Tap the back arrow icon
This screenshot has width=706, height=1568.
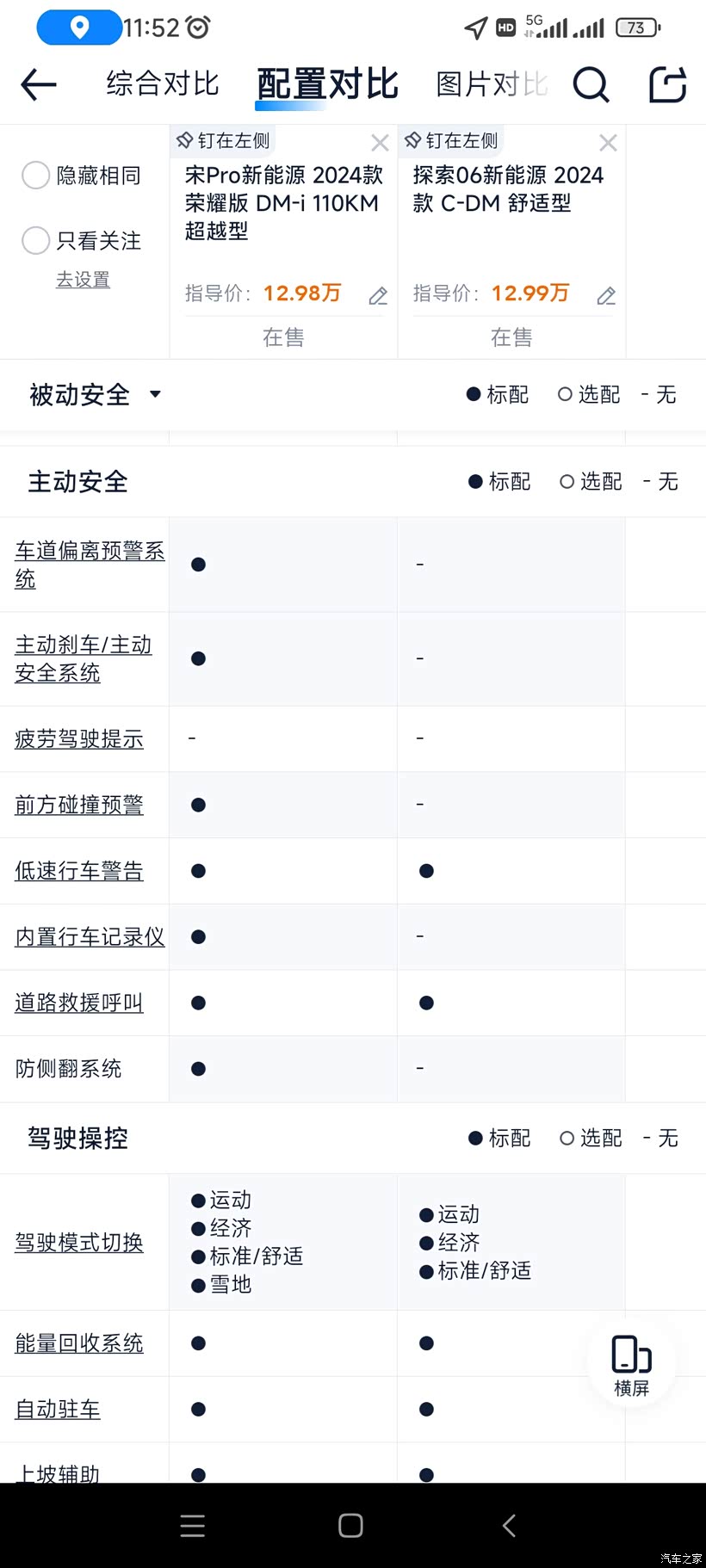pyautogui.click(x=39, y=84)
